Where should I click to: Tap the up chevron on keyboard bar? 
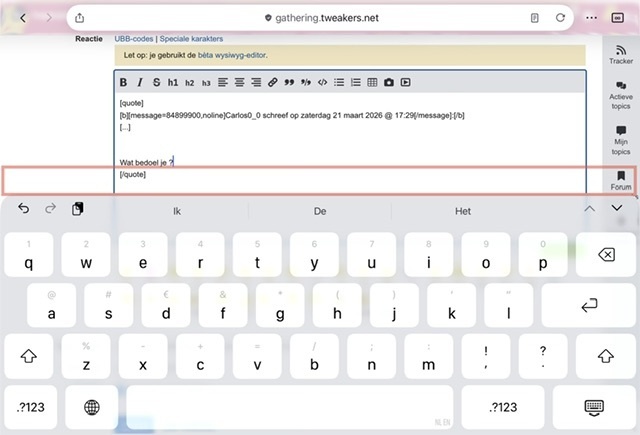coord(589,209)
